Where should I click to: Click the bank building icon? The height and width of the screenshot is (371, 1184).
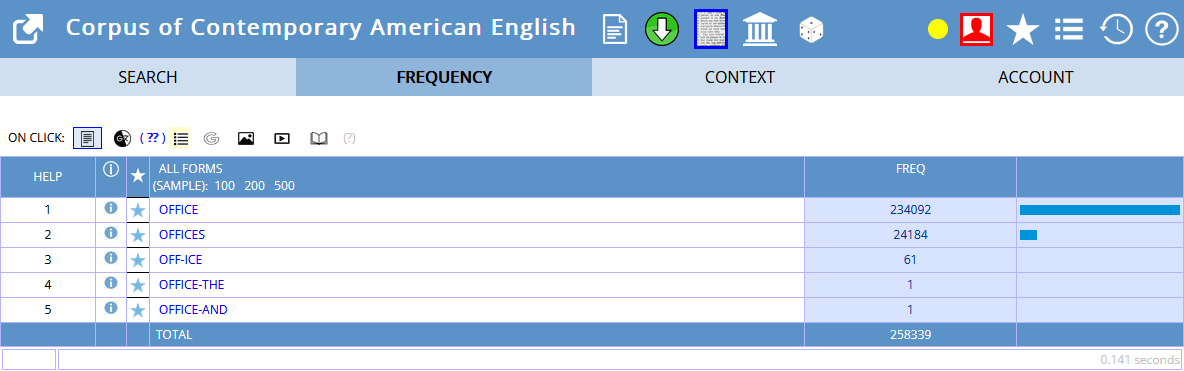click(x=760, y=29)
